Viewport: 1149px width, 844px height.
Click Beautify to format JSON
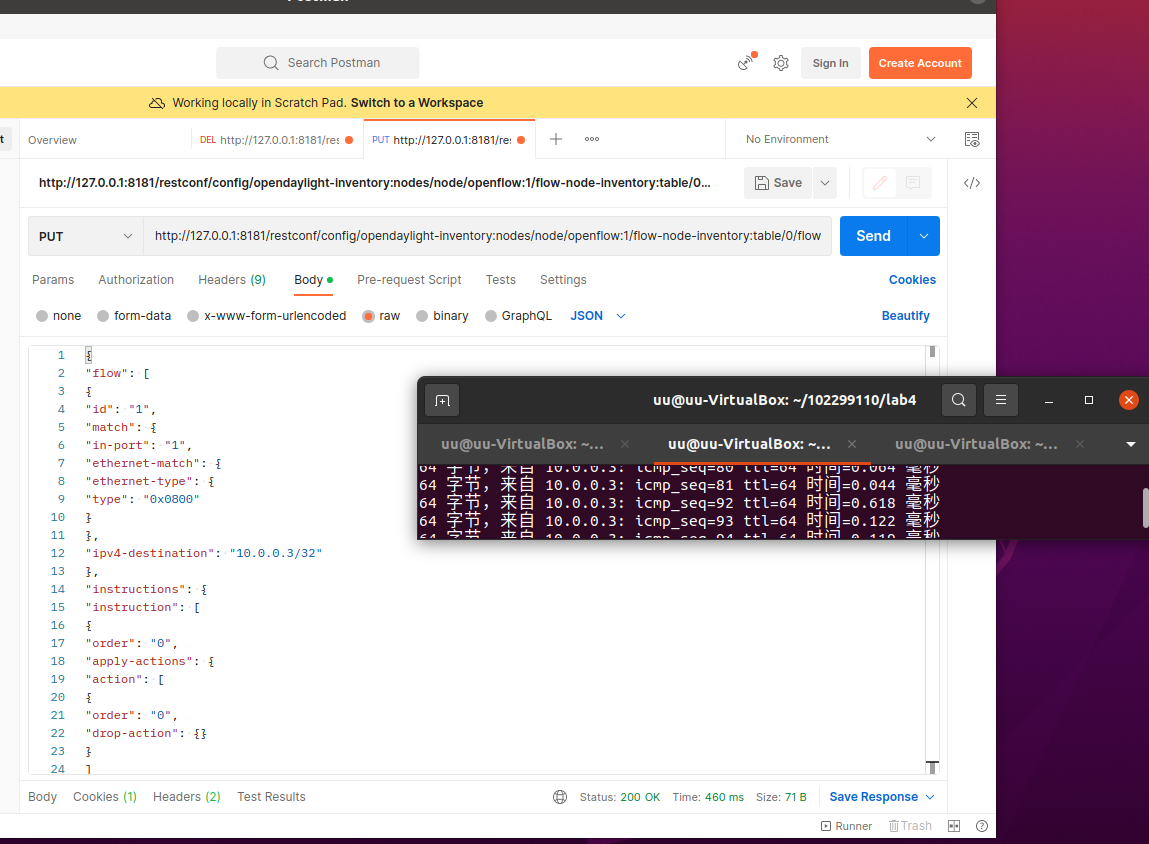pyautogui.click(x=905, y=316)
